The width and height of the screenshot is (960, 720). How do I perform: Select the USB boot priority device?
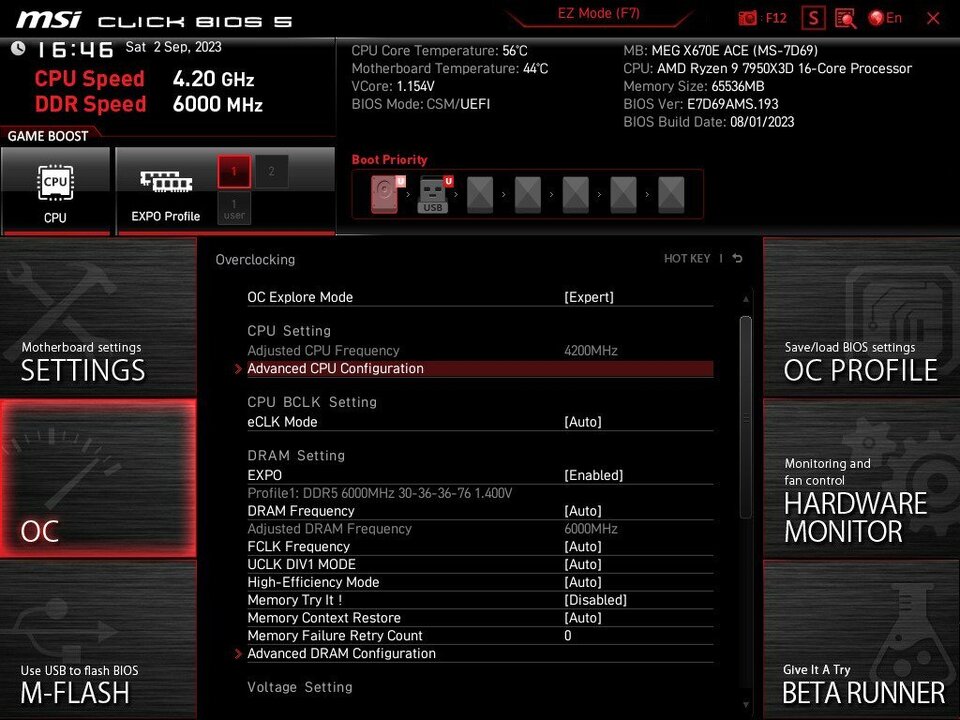(x=433, y=193)
